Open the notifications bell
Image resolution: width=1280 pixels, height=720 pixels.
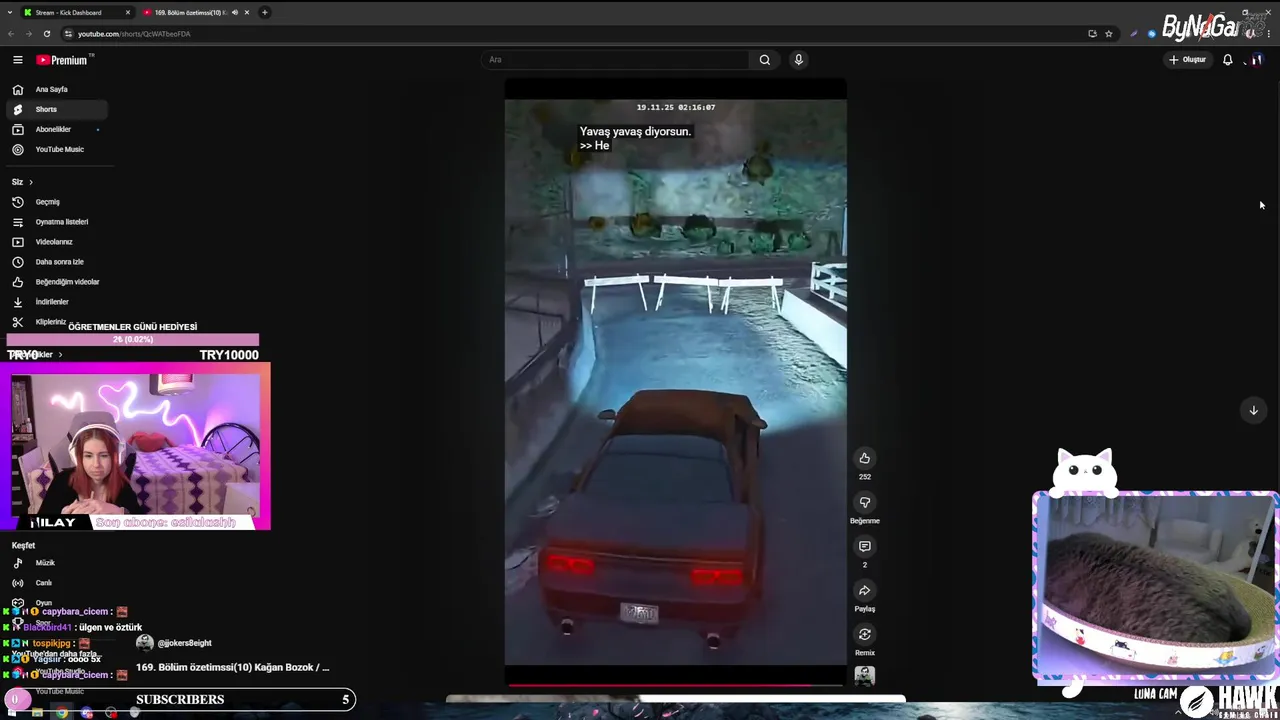click(1228, 60)
